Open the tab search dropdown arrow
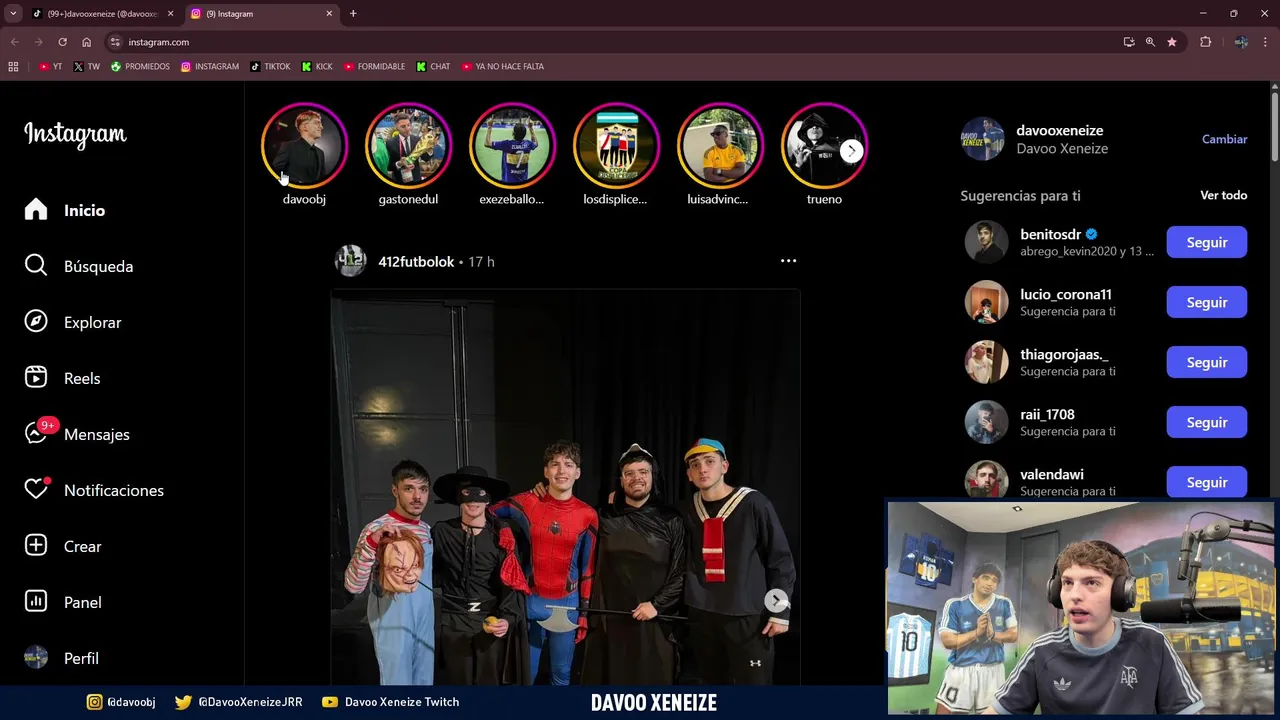Viewport: 1280px width, 720px height. point(13,14)
